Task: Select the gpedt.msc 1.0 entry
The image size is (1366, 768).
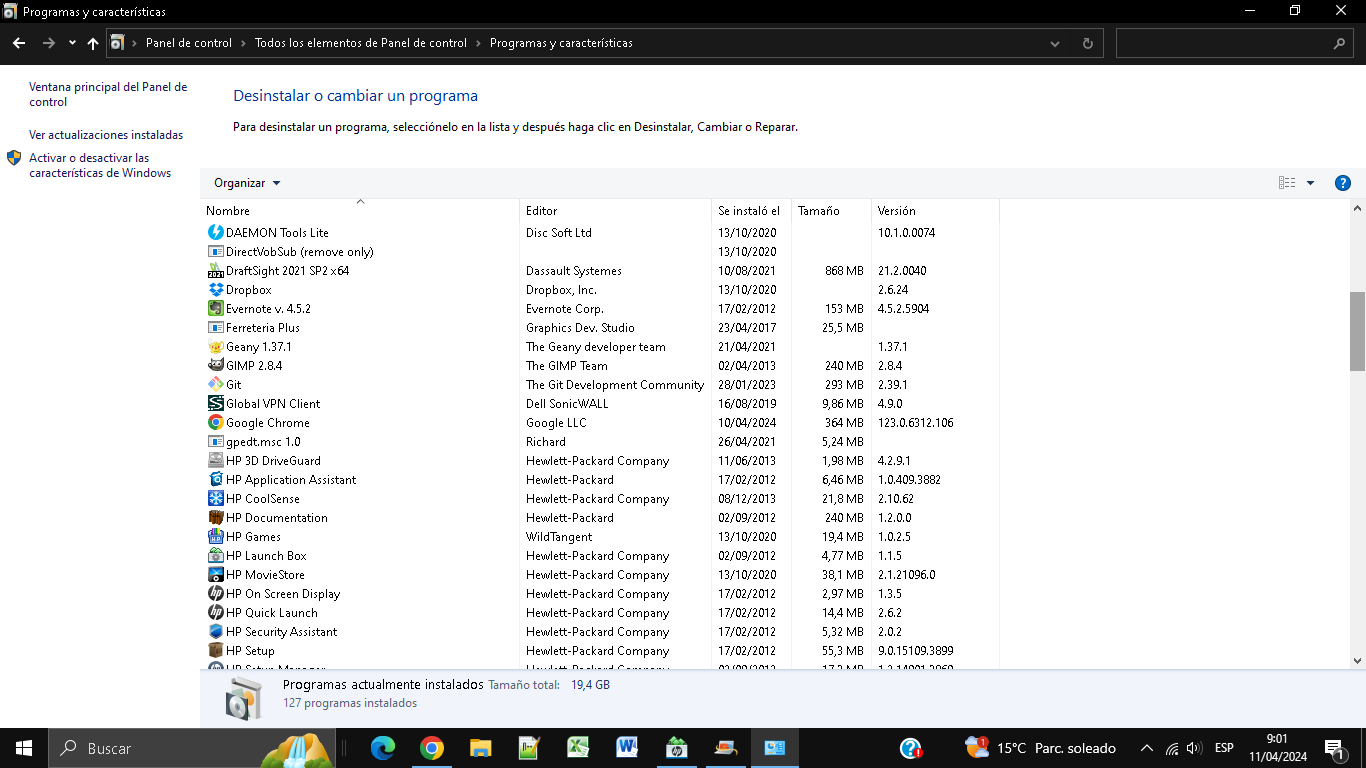Action: pyautogui.click(x=253, y=441)
